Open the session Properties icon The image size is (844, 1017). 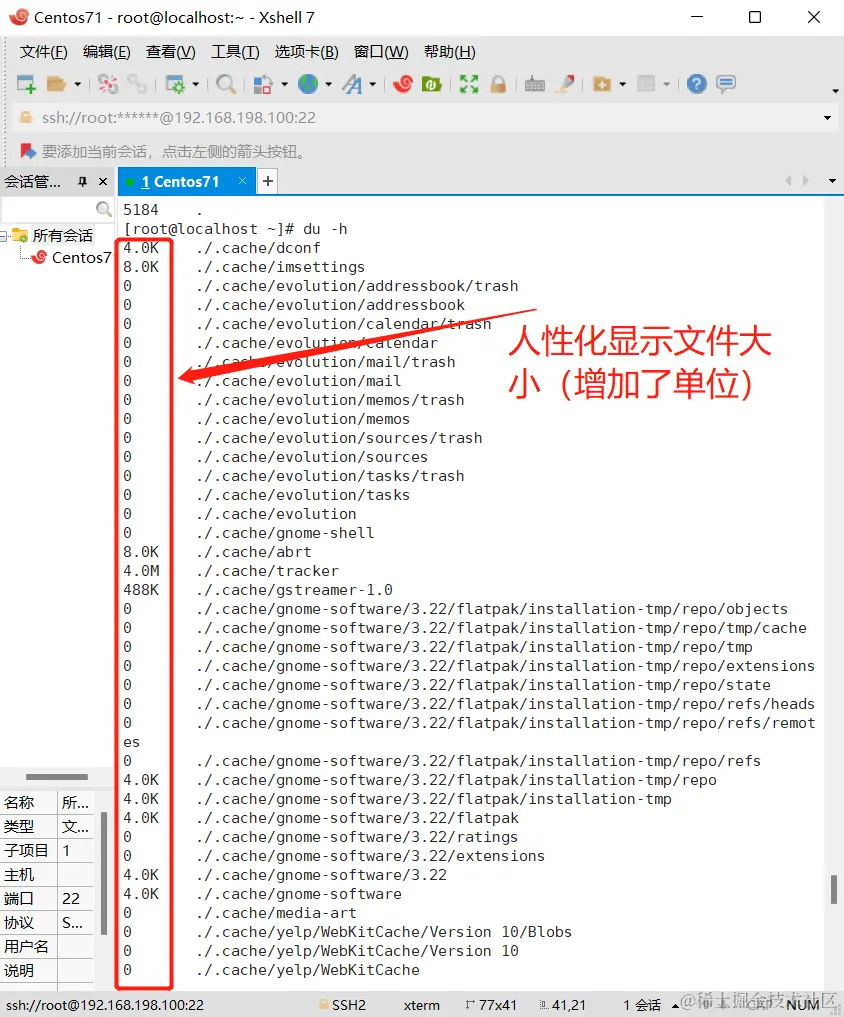point(175,84)
